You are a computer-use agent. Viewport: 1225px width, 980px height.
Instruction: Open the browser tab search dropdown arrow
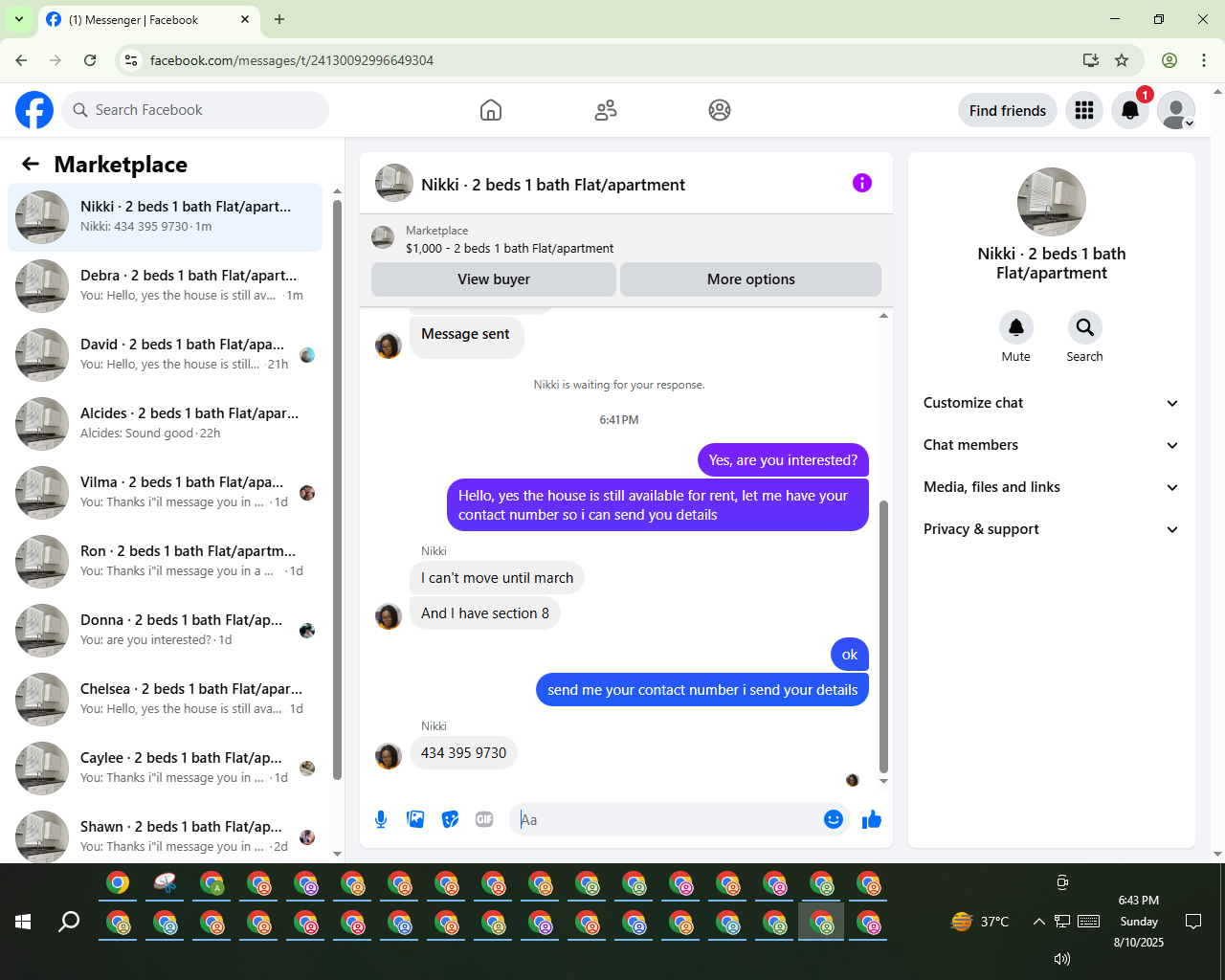pyautogui.click(x=19, y=19)
